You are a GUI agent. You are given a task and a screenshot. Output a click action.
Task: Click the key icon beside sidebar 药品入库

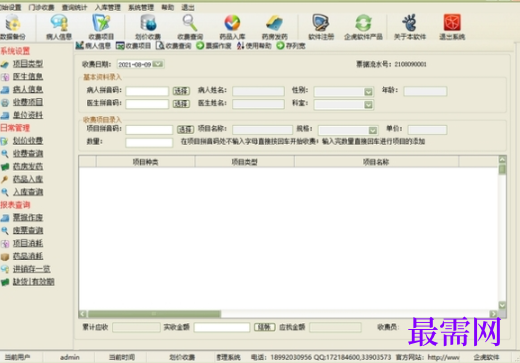click(5, 179)
